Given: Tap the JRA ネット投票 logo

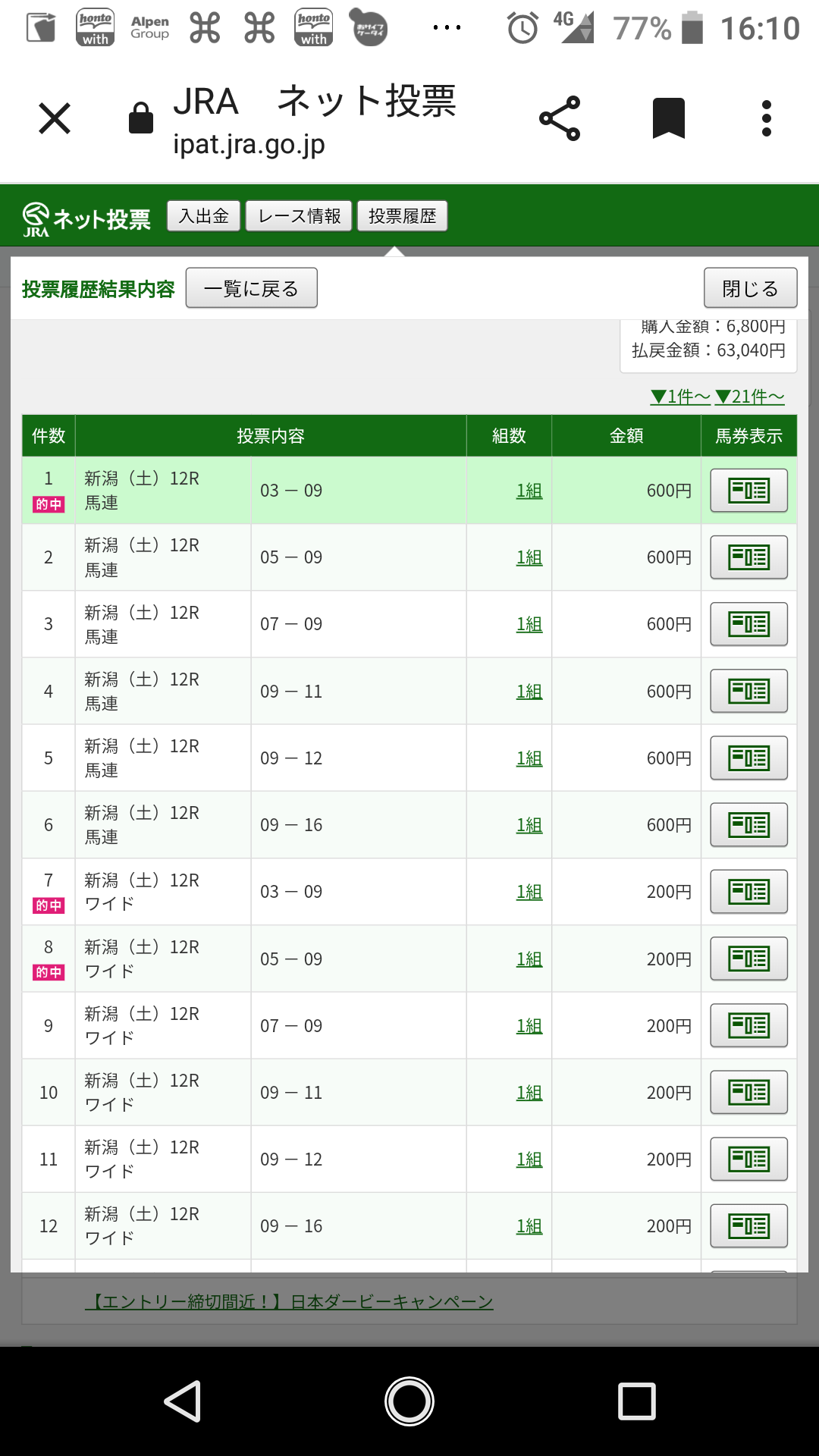Looking at the screenshot, I should [86, 219].
